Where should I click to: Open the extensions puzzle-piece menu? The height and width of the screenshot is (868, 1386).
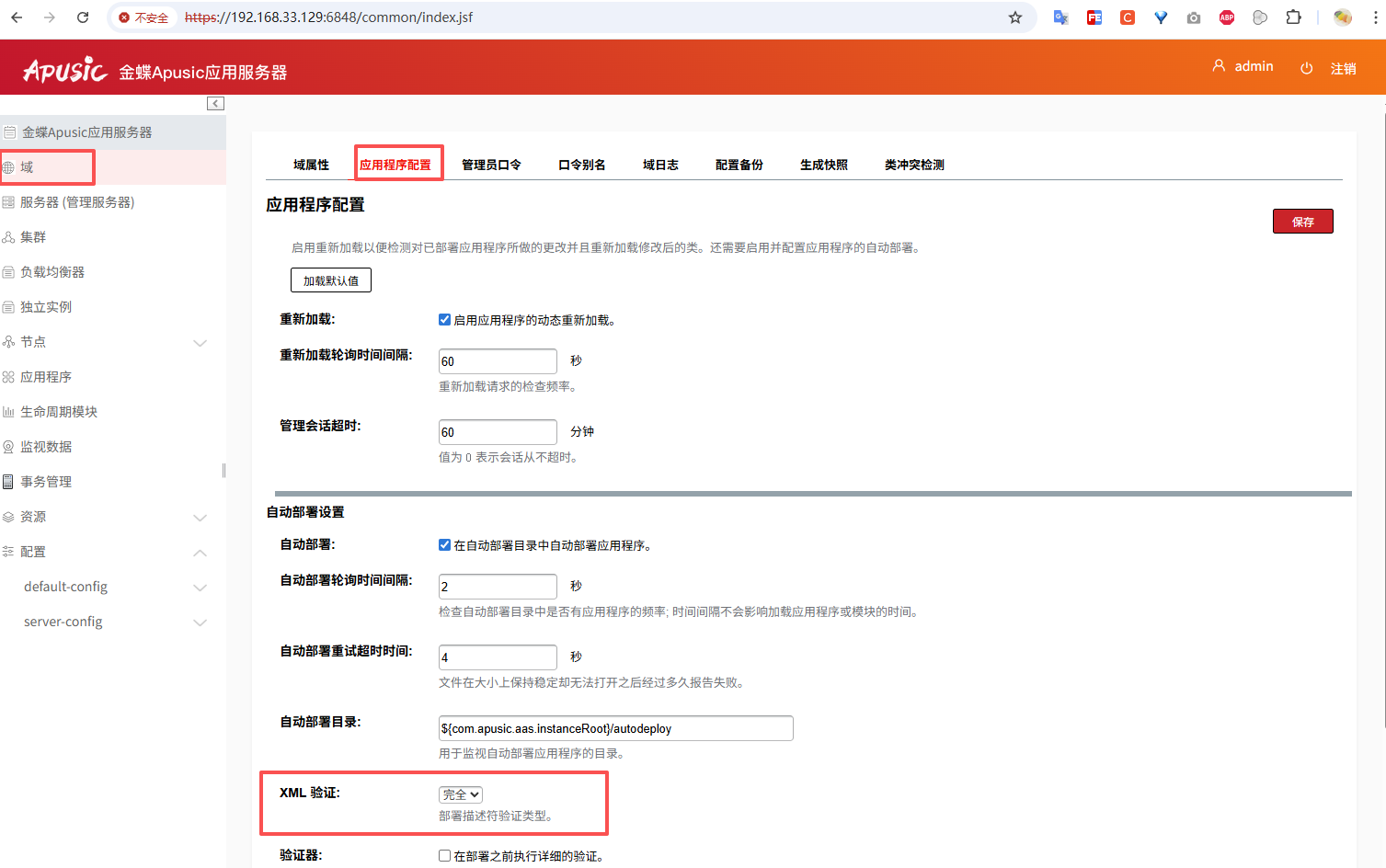point(1293,17)
